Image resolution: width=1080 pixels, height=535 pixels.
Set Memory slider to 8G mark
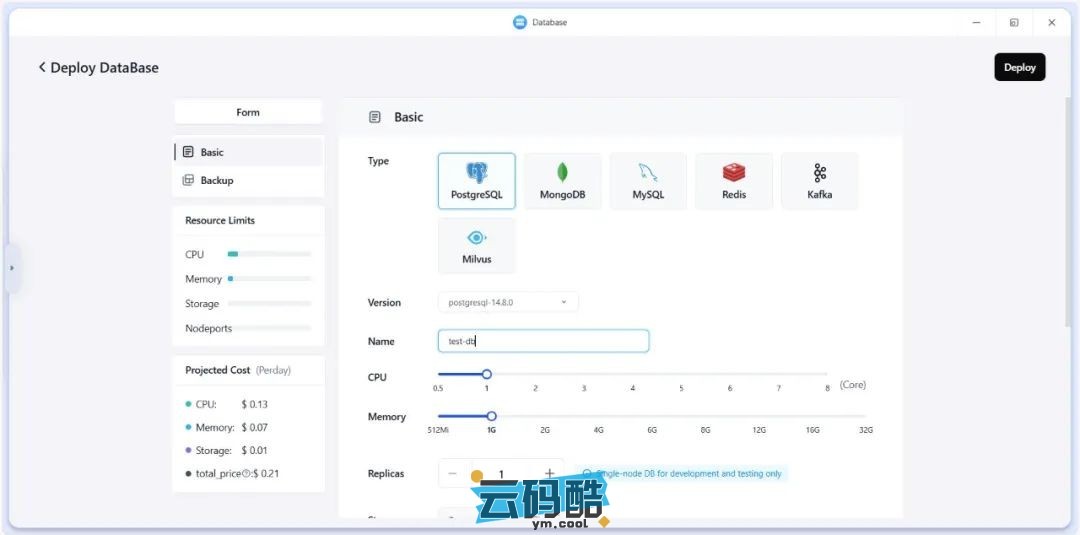click(706, 416)
